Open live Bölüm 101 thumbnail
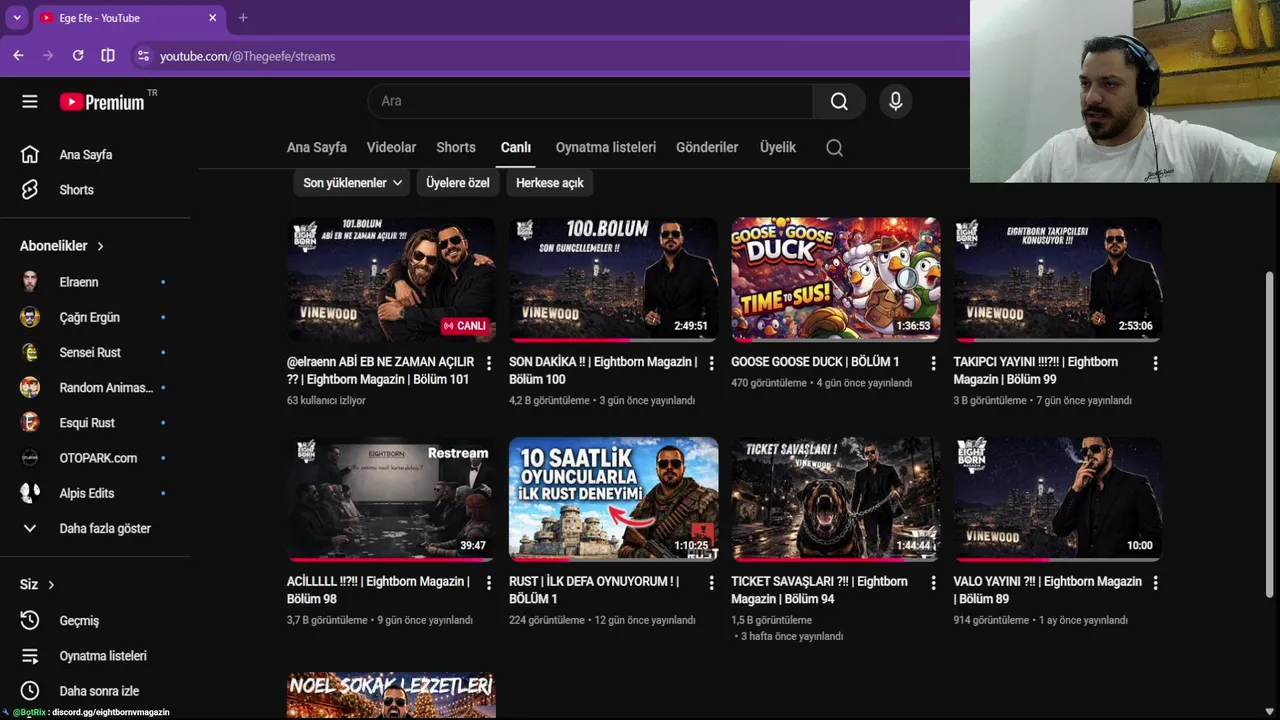Viewport: 1280px width, 720px height. coord(391,279)
